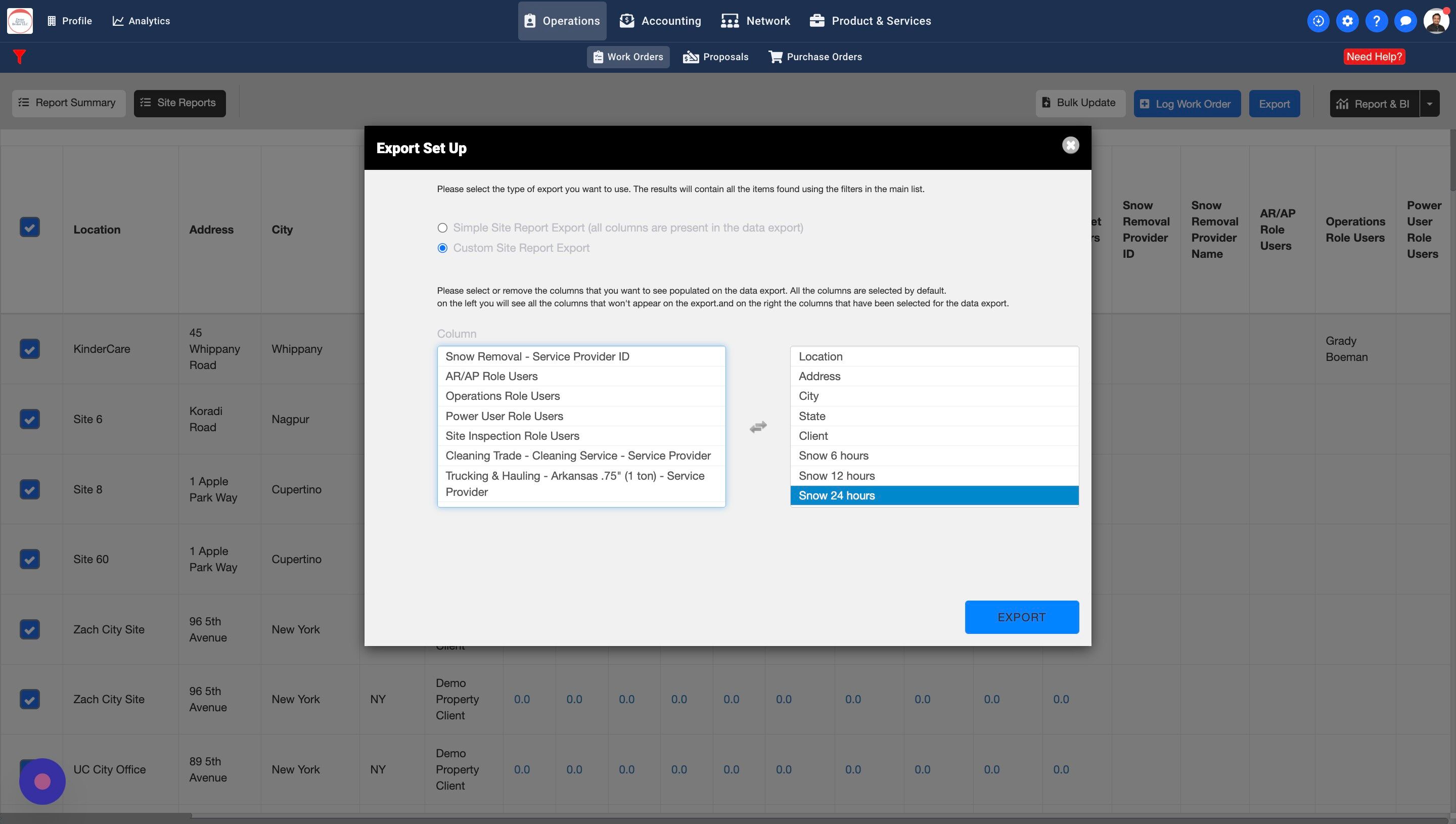This screenshot has height=824, width=1456.
Task: Open the user profile avatar
Action: (x=1436, y=21)
